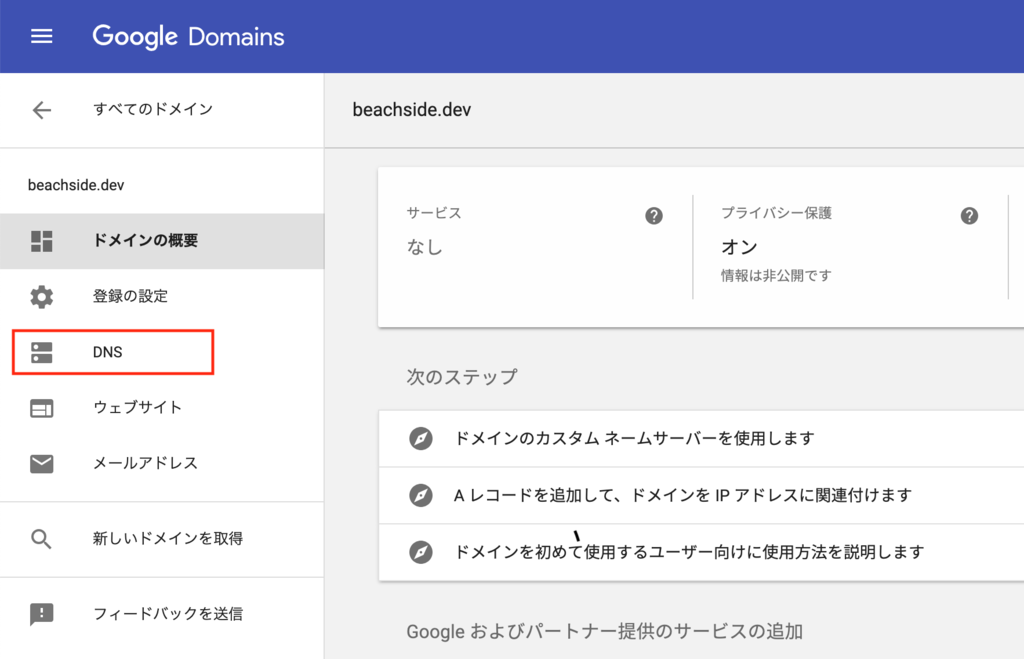This screenshot has width=1024, height=659.
Task: Click the 次のステップ heading
Action: [x=462, y=377]
